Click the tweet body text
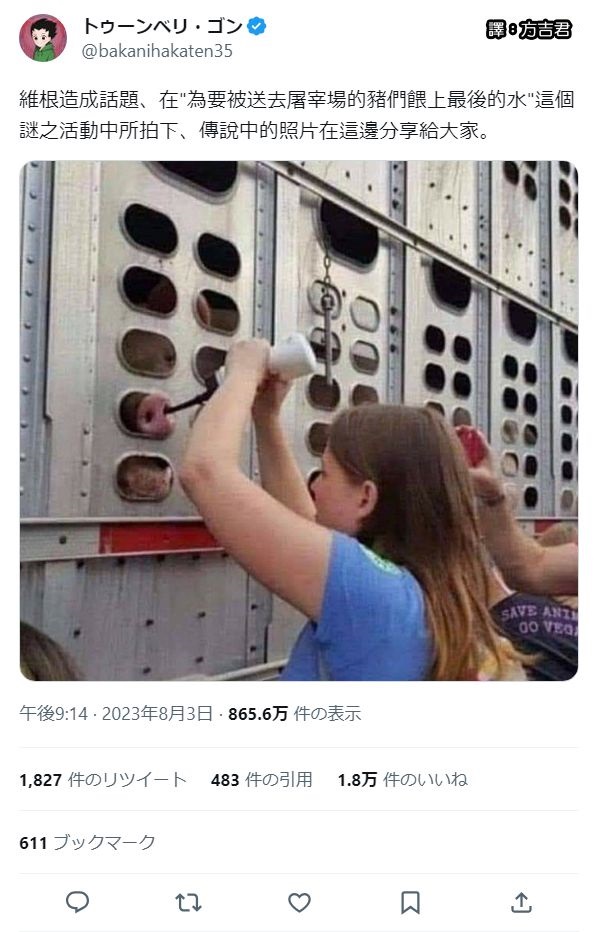Image resolution: width=598 pixels, height=932 pixels. [297, 115]
